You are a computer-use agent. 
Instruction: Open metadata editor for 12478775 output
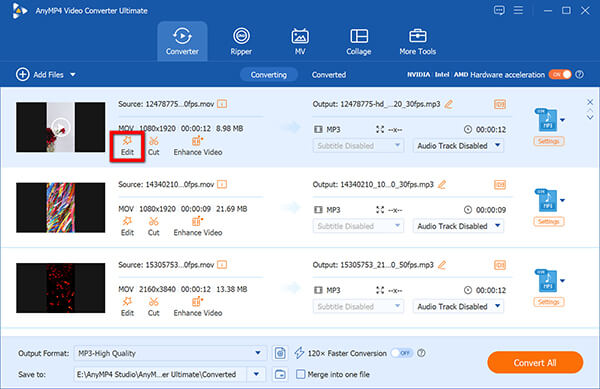pyautogui.click(x=500, y=104)
